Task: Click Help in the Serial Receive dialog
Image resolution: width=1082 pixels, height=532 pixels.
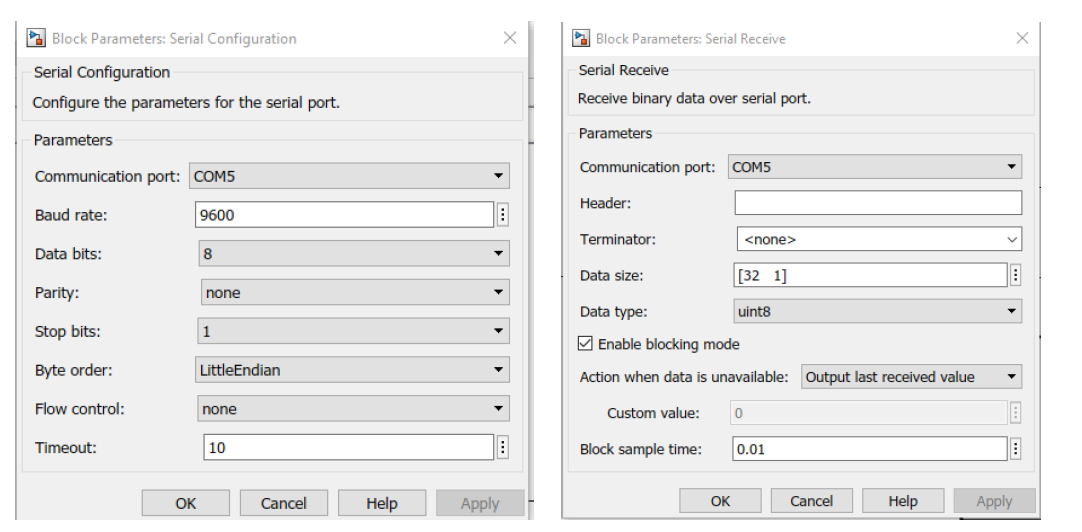Action: pyautogui.click(x=902, y=501)
